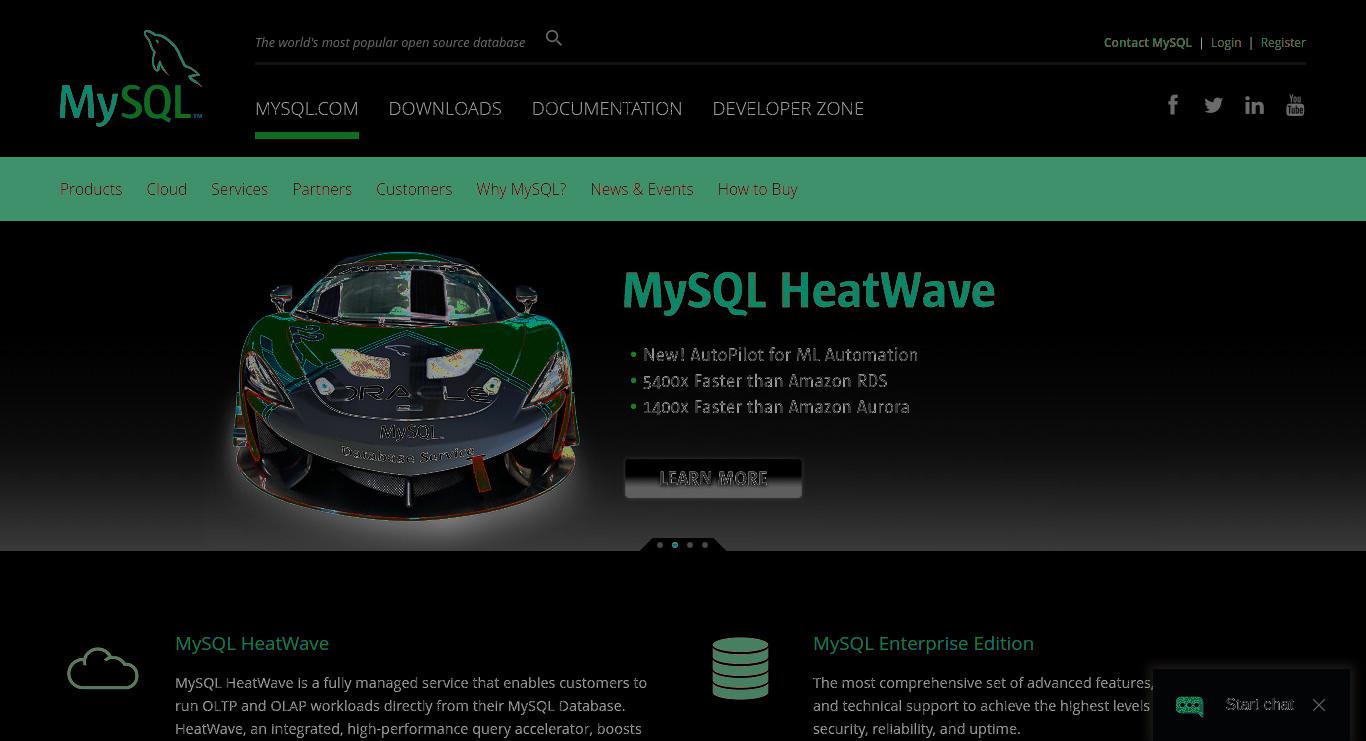
Task: Click 'New! AutoPilot for ML Automation' text
Action: [x=780, y=355]
